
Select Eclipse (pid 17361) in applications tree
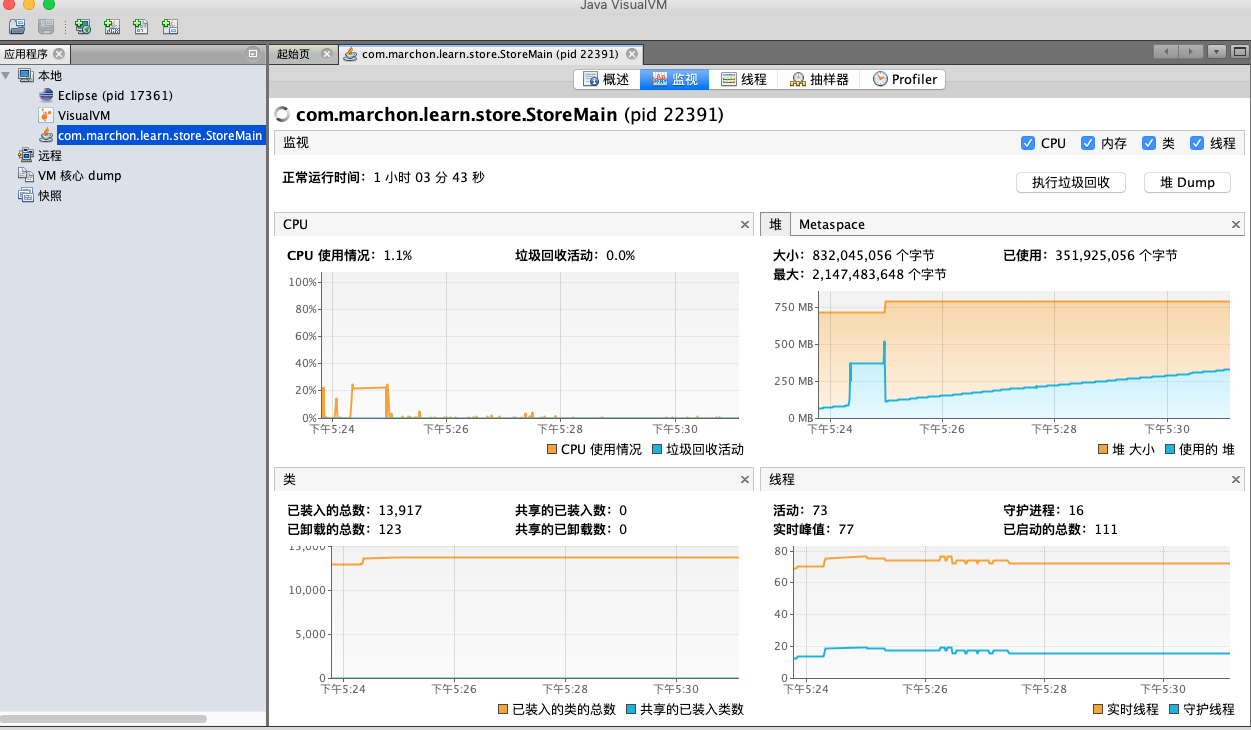click(104, 96)
